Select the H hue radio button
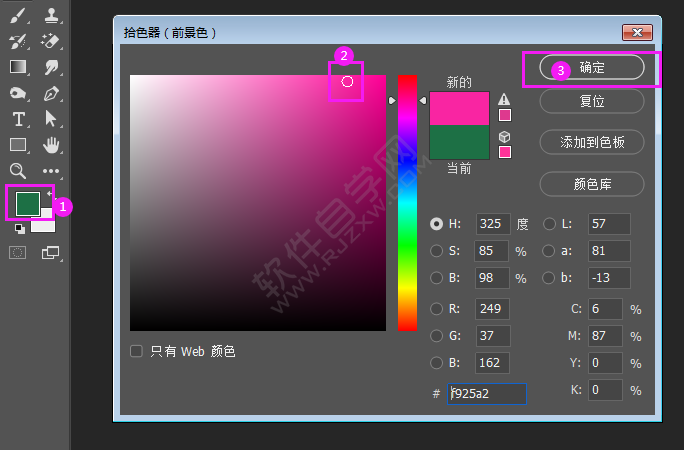The height and width of the screenshot is (450, 684). pos(436,224)
